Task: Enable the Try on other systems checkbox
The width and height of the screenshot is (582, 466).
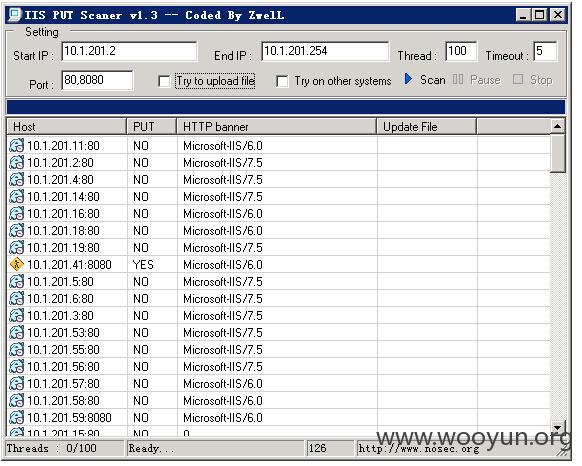Action: (x=282, y=81)
